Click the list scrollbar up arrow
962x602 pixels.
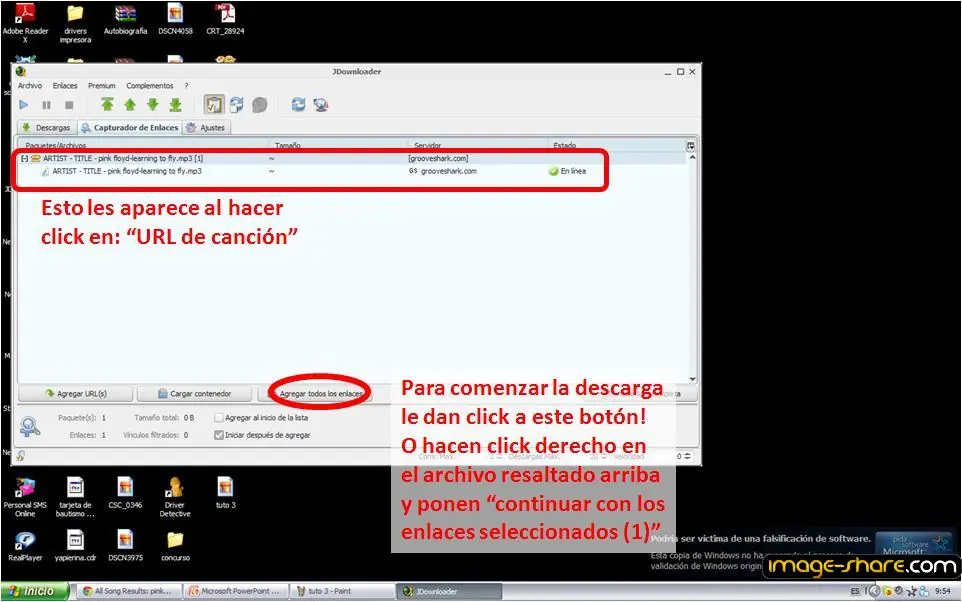click(692, 158)
